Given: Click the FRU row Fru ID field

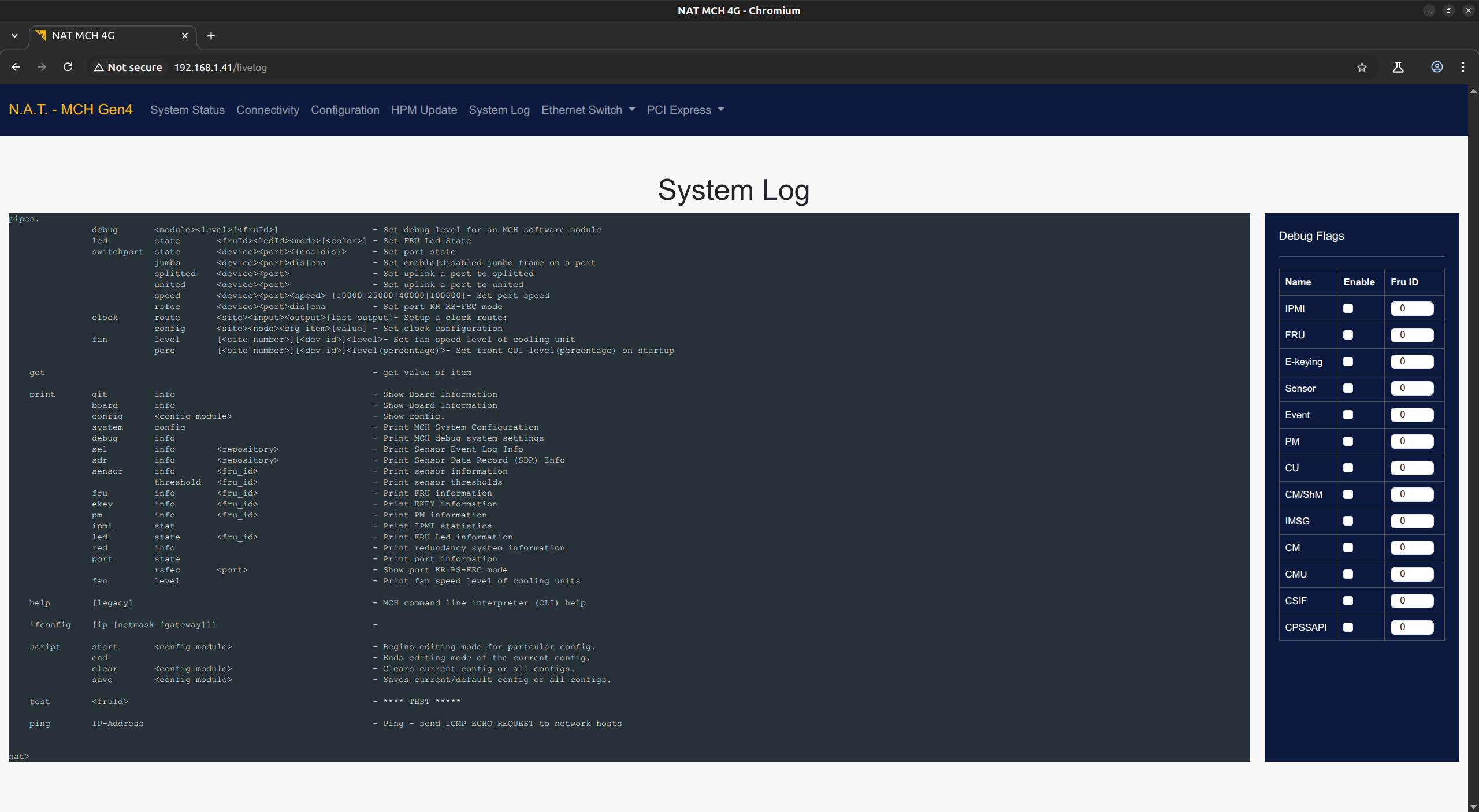Looking at the screenshot, I should [1411, 335].
